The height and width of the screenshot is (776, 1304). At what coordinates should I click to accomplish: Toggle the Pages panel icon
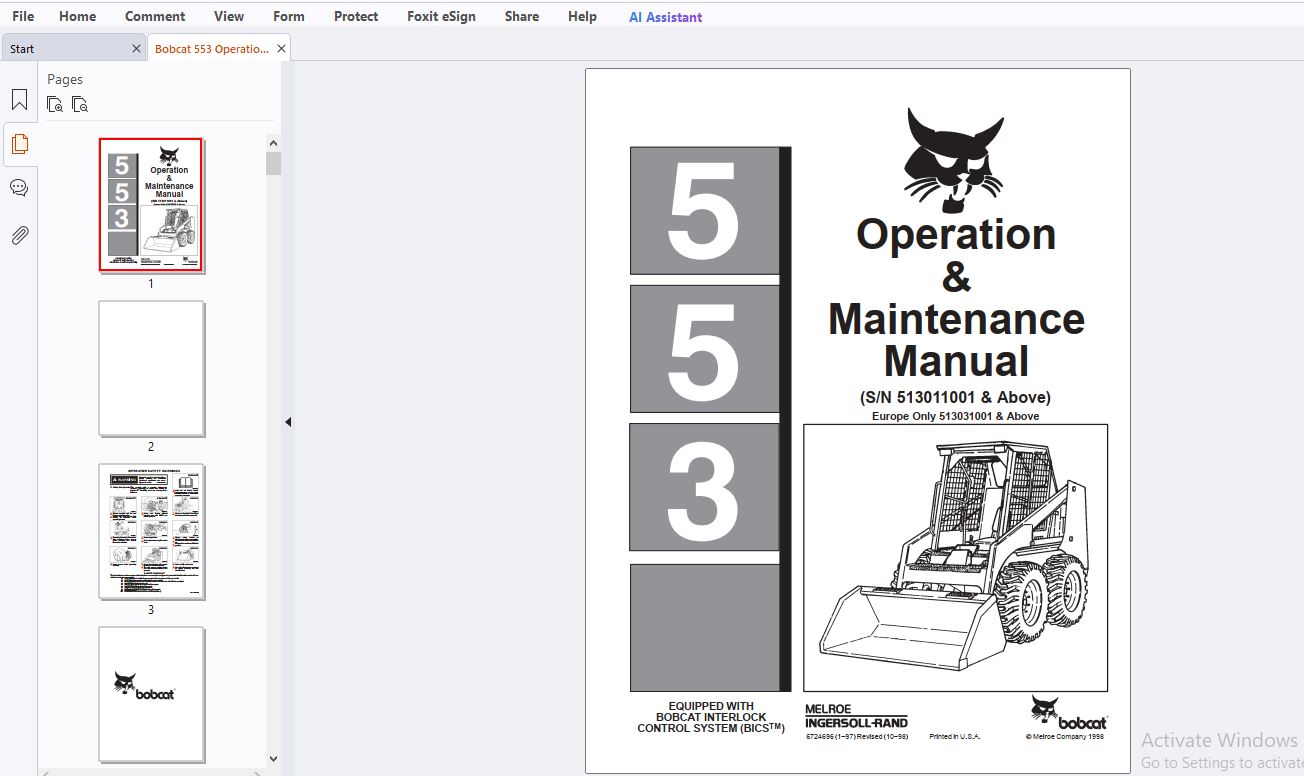19,144
